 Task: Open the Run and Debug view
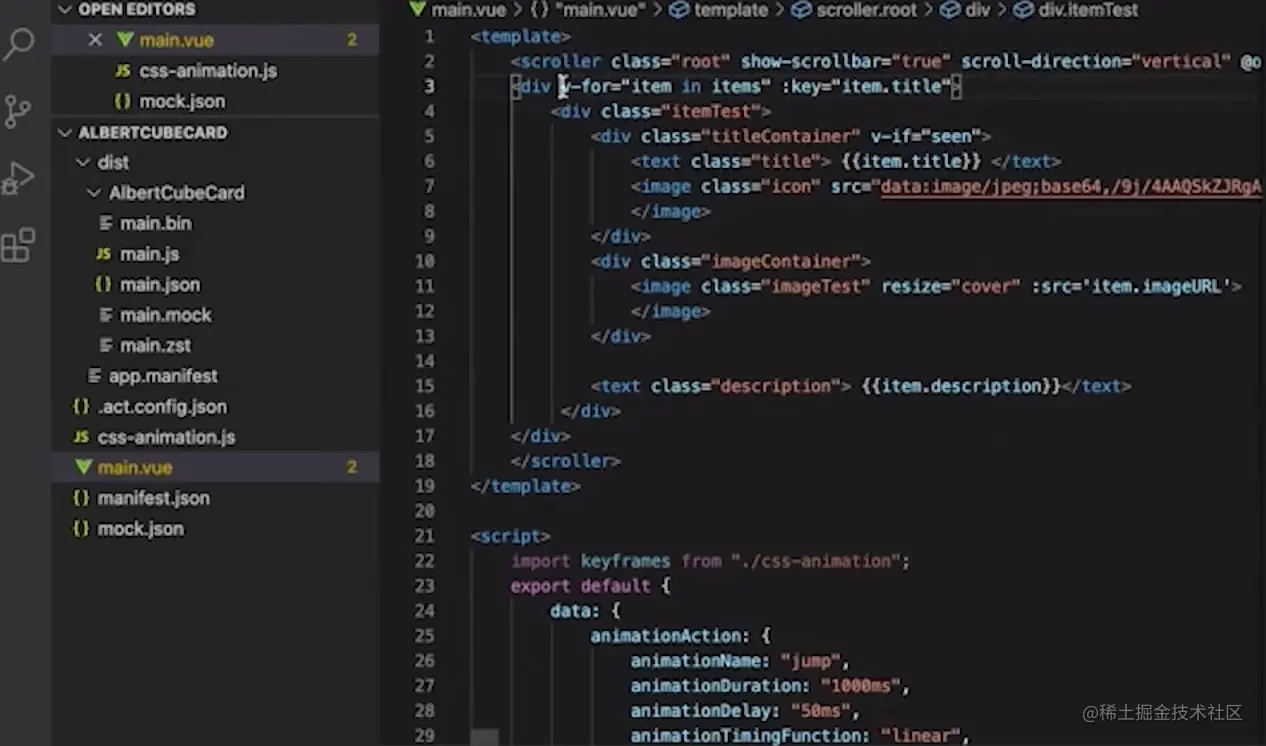pyautogui.click(x=19, y=178)
